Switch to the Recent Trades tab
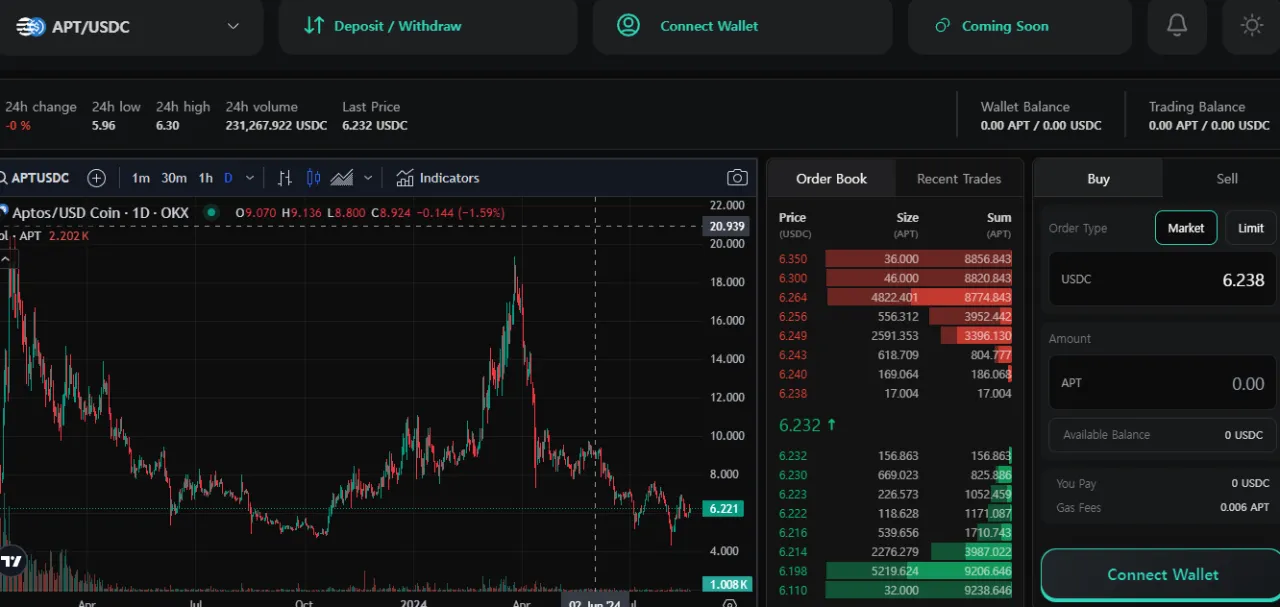Image resolution: width=1280 pixels, height=607 pixels. [x=958, y=179]
